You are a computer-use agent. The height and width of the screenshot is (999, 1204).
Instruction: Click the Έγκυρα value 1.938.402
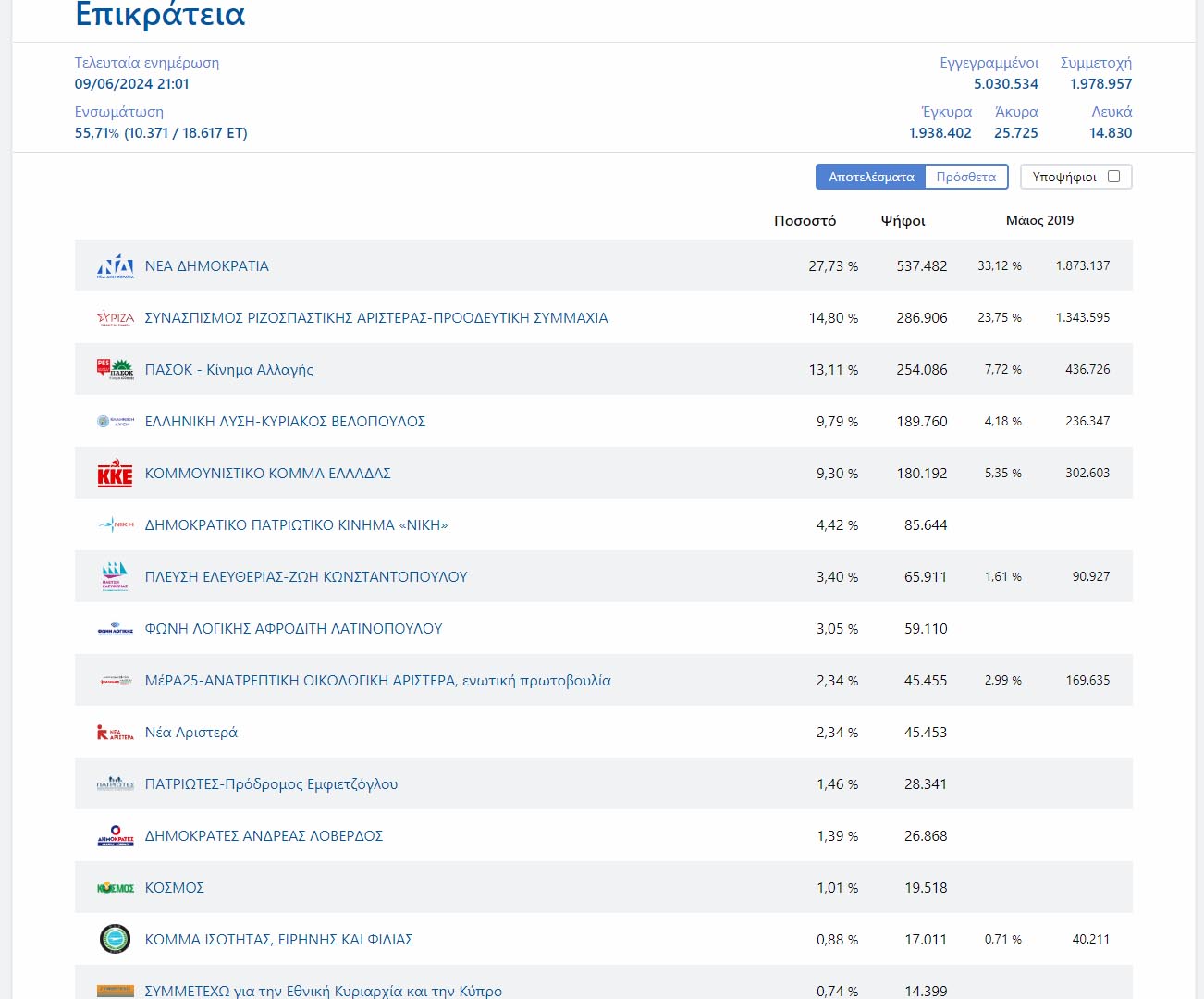tap(940, 133)
